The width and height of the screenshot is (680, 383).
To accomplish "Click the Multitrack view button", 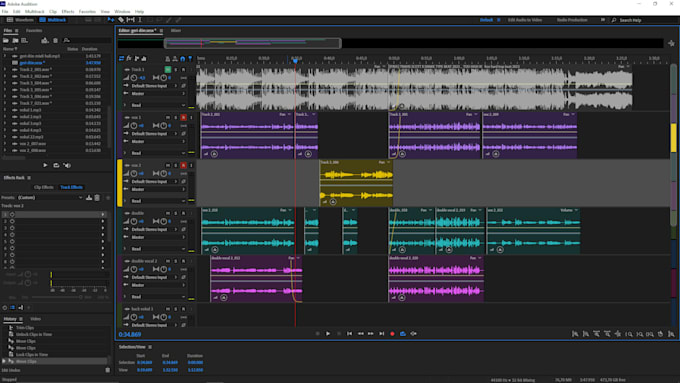I will 53,20.
